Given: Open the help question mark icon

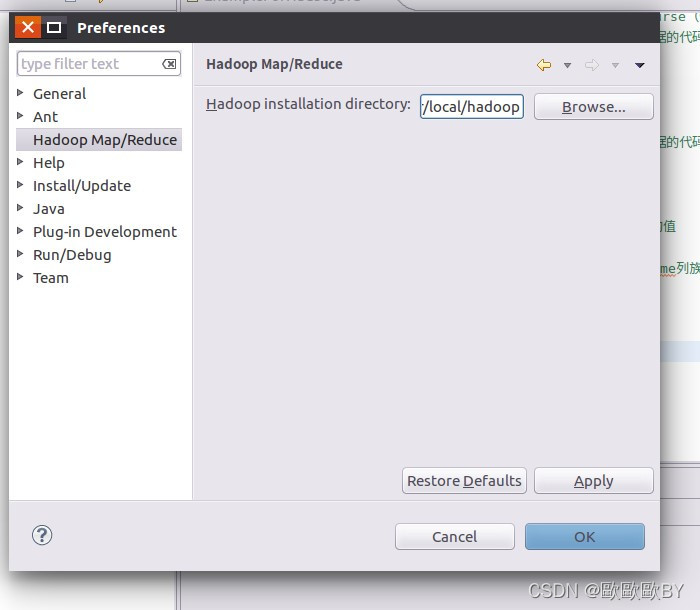Looking at the screenshot, I should coord(42,535).
